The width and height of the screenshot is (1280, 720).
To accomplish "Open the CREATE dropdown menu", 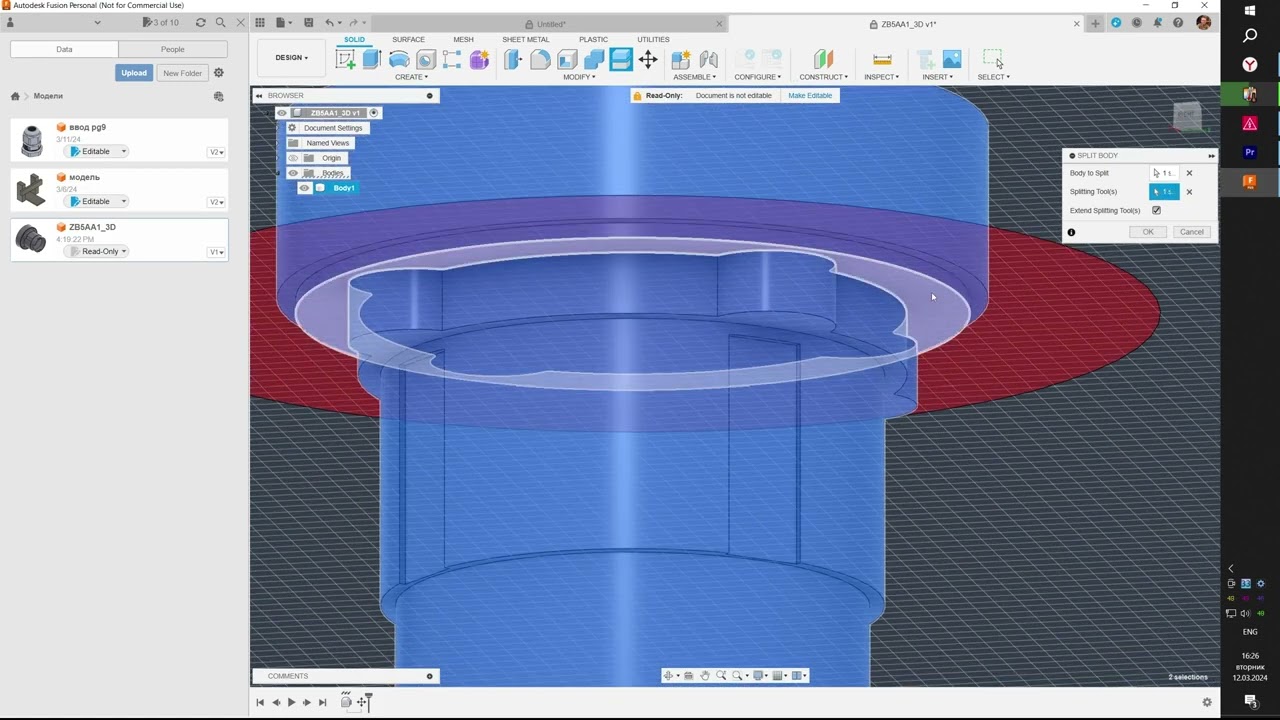I will tap(411, 77).
